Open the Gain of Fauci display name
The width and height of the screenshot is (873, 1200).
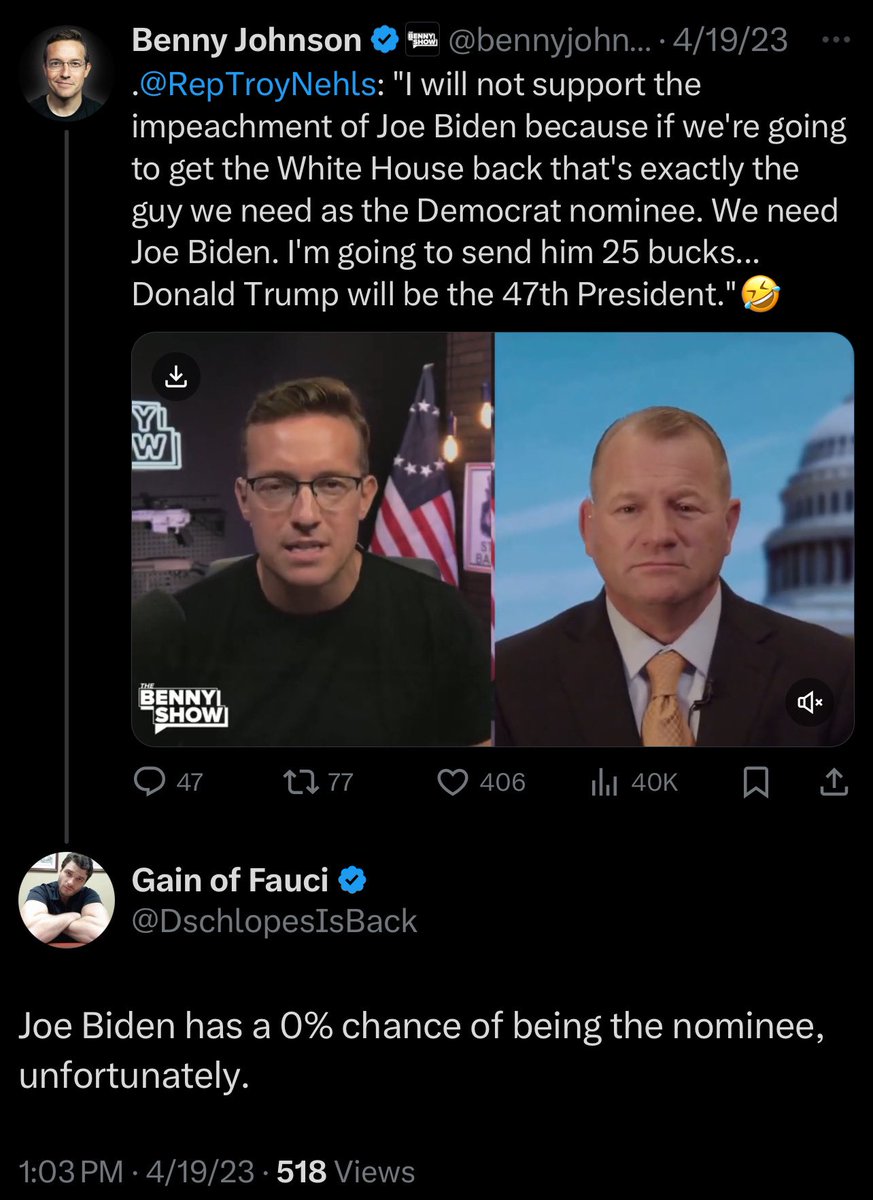tap(230, 881)
